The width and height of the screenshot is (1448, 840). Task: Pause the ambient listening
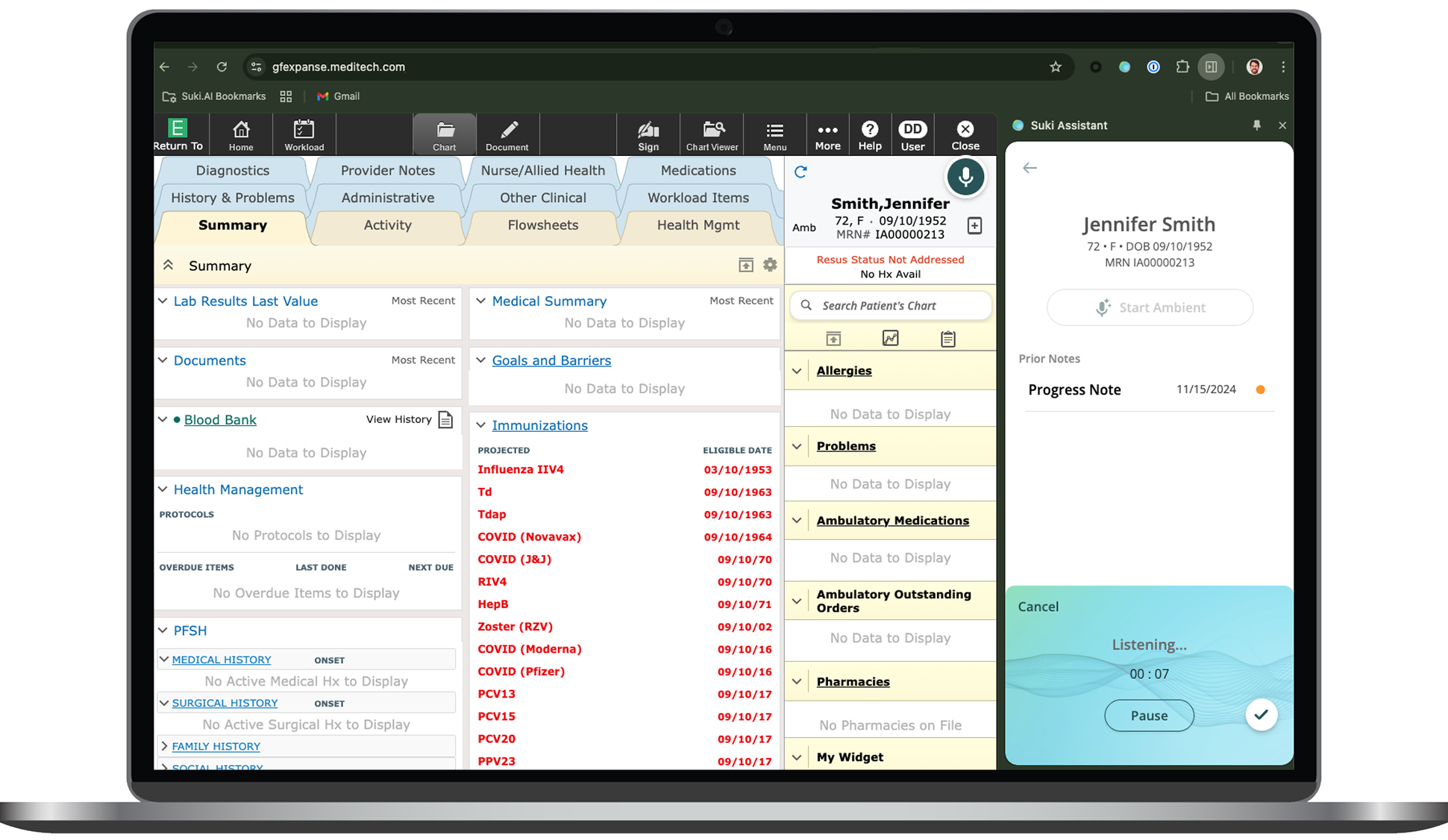pyautogui.click(x=1149, y=715)
